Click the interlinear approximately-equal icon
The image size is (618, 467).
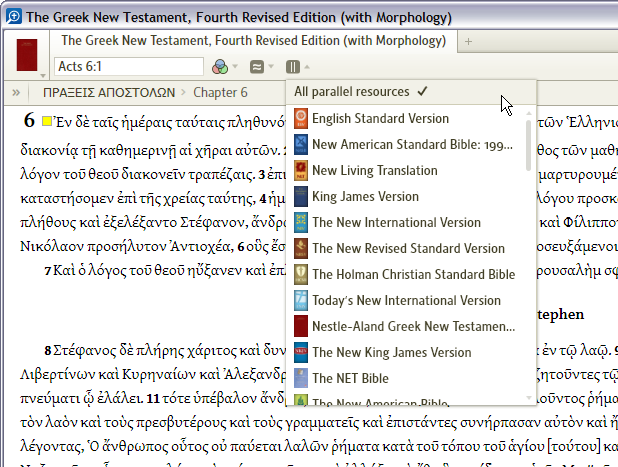257,67
